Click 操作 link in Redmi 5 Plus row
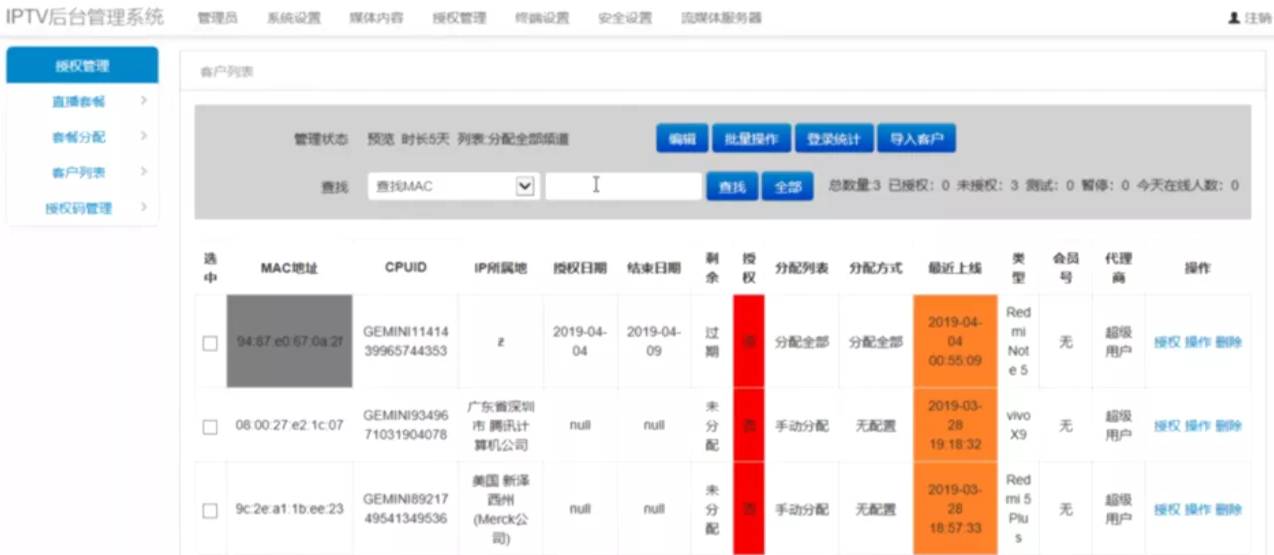Image resolution: width=1274 pixels, height=555 pixels. point(1198,510)
